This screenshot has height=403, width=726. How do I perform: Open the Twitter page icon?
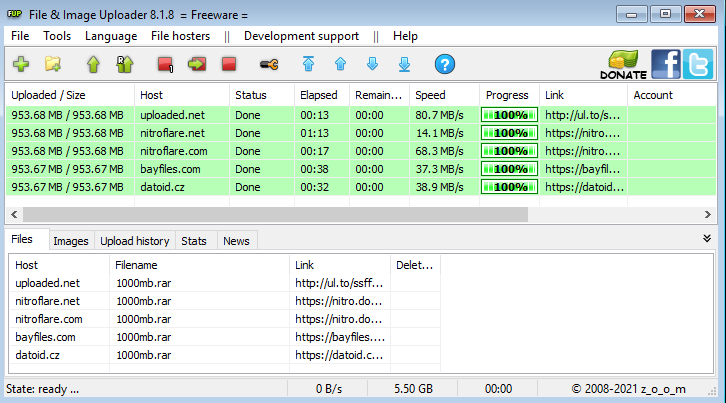pyautogui.click(x=697, y=64)
